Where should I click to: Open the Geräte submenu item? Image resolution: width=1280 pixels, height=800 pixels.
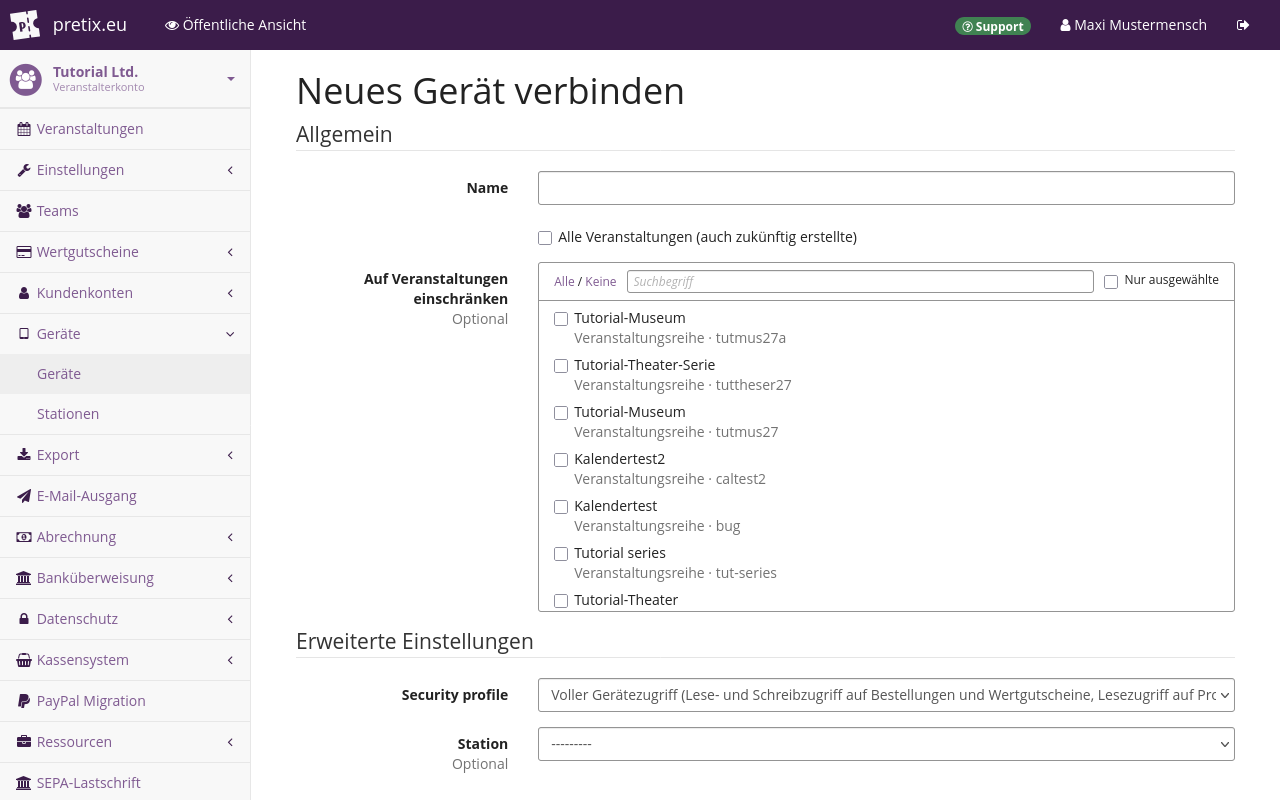[x=125, y=374]
